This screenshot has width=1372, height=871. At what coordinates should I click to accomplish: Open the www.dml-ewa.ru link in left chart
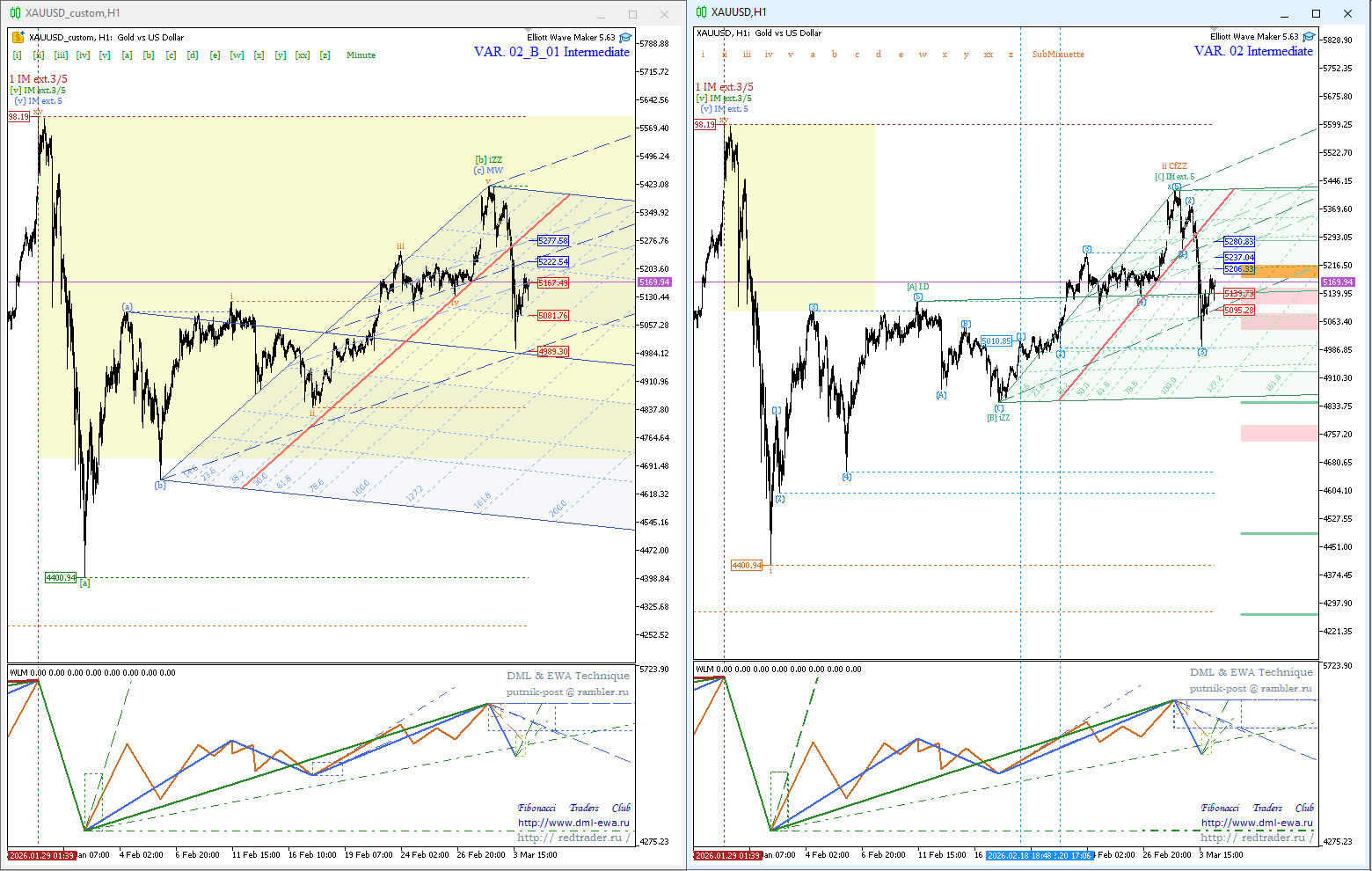[x=573, y=823]
